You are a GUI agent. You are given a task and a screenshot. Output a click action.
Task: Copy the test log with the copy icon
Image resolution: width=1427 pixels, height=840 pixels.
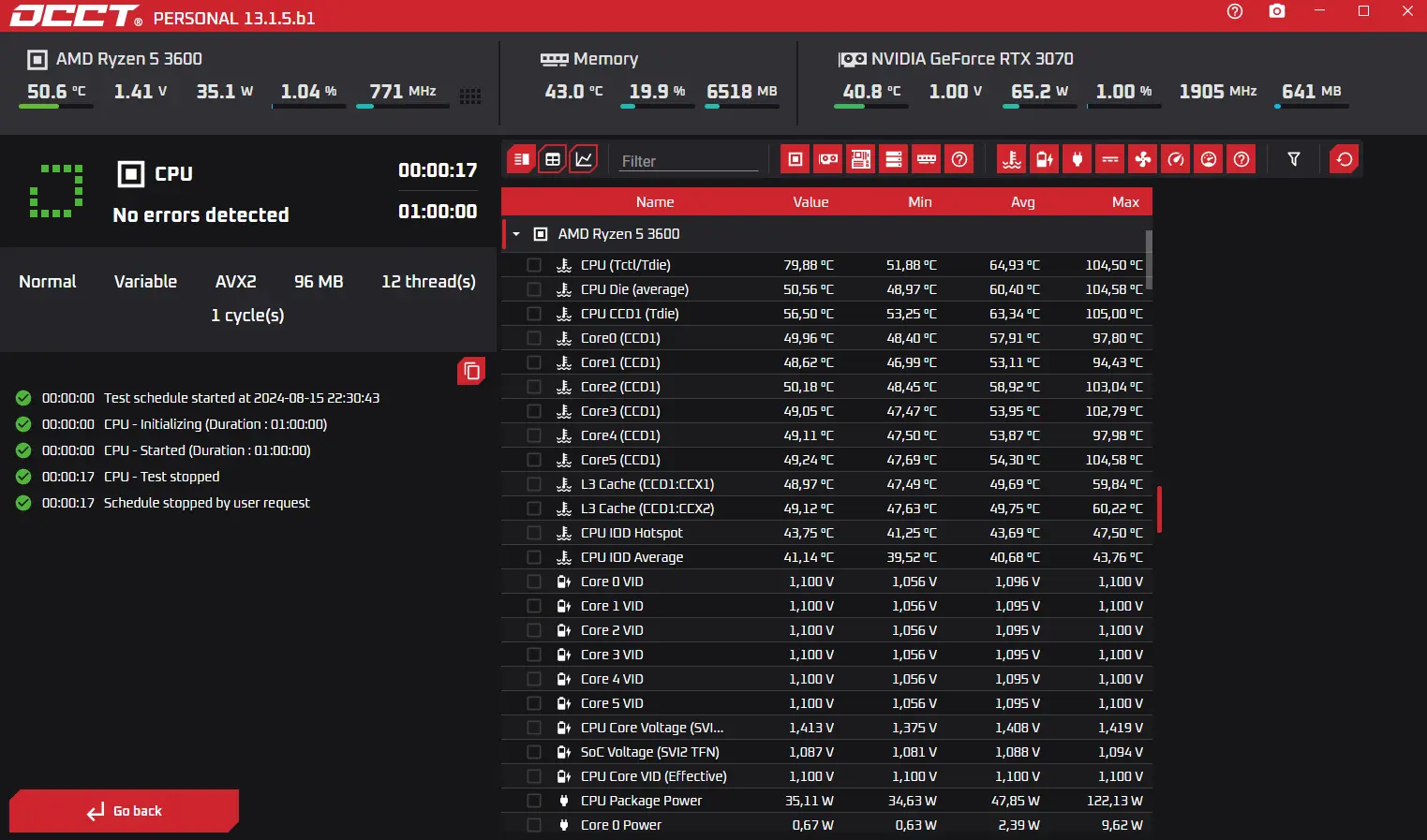pos(471,372)
